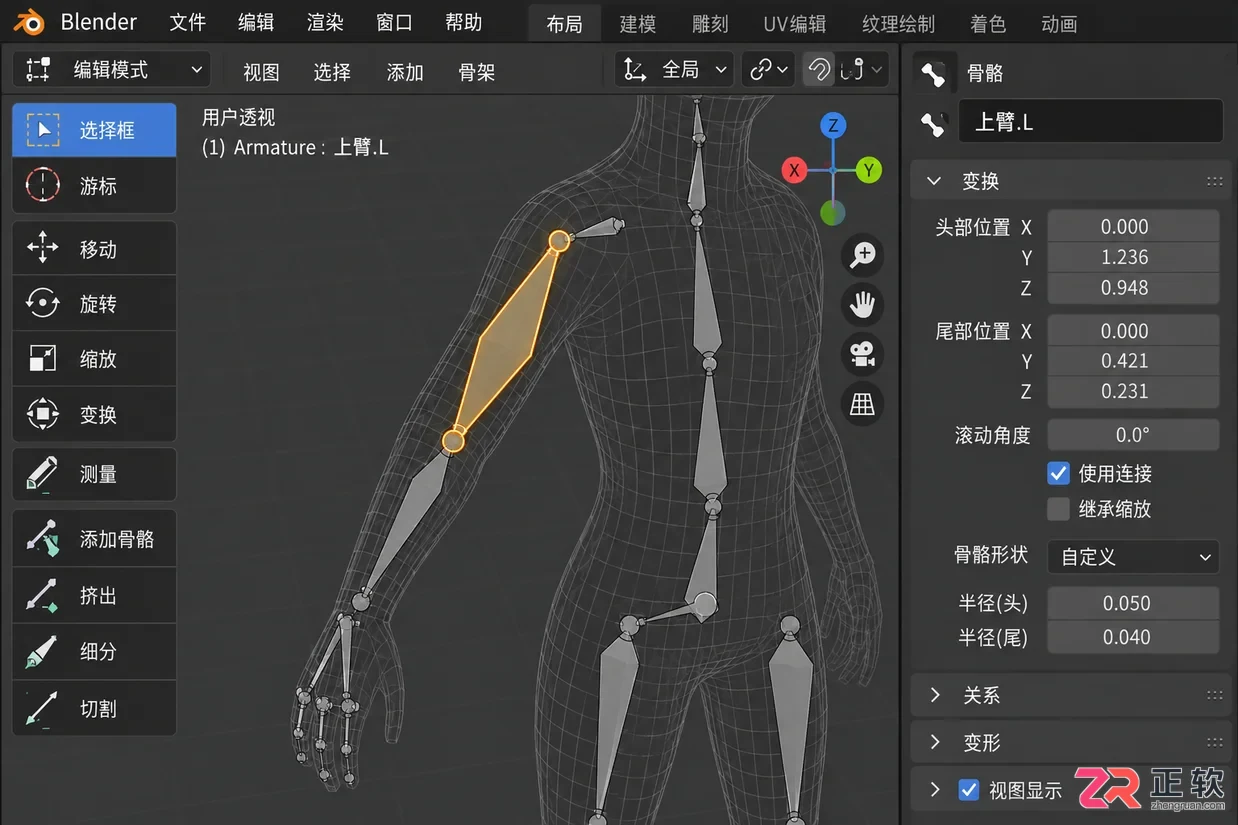
Task: Switch to the 建模 workspace tab
Action: pyautogui.click(x=638, y=24)
